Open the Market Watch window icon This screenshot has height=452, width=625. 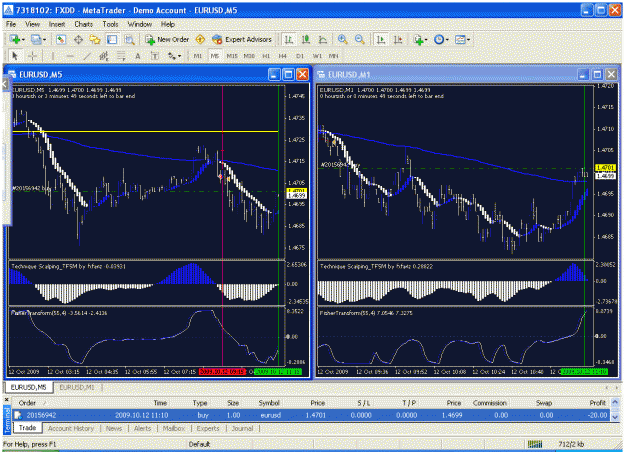[x=61, y=39]
